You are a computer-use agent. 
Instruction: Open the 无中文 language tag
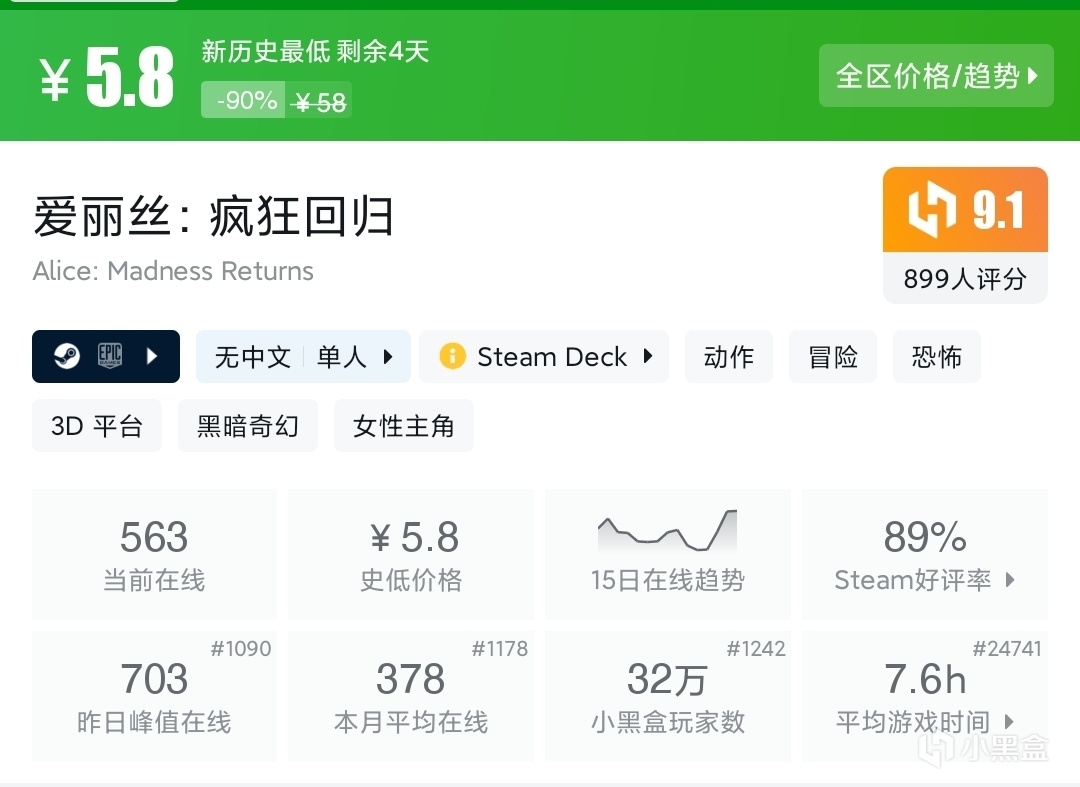[253, 357]
